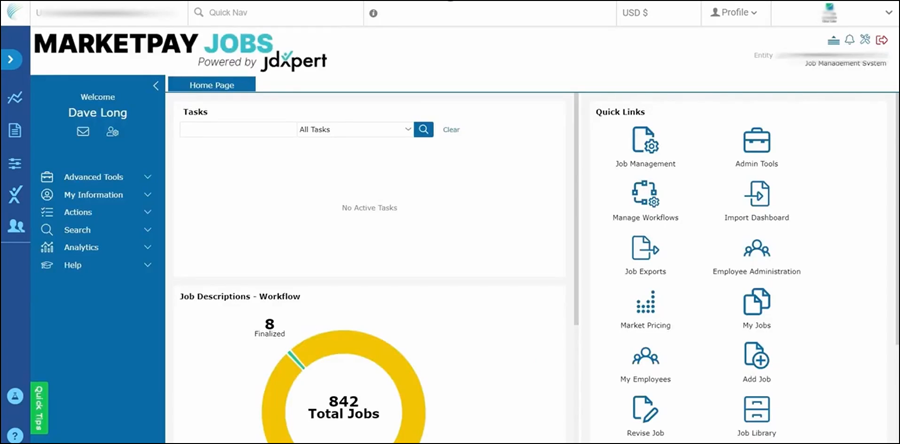Open the Admin Tools briefcase icon
Screen dimensions: 900x444
pos(757,140)
